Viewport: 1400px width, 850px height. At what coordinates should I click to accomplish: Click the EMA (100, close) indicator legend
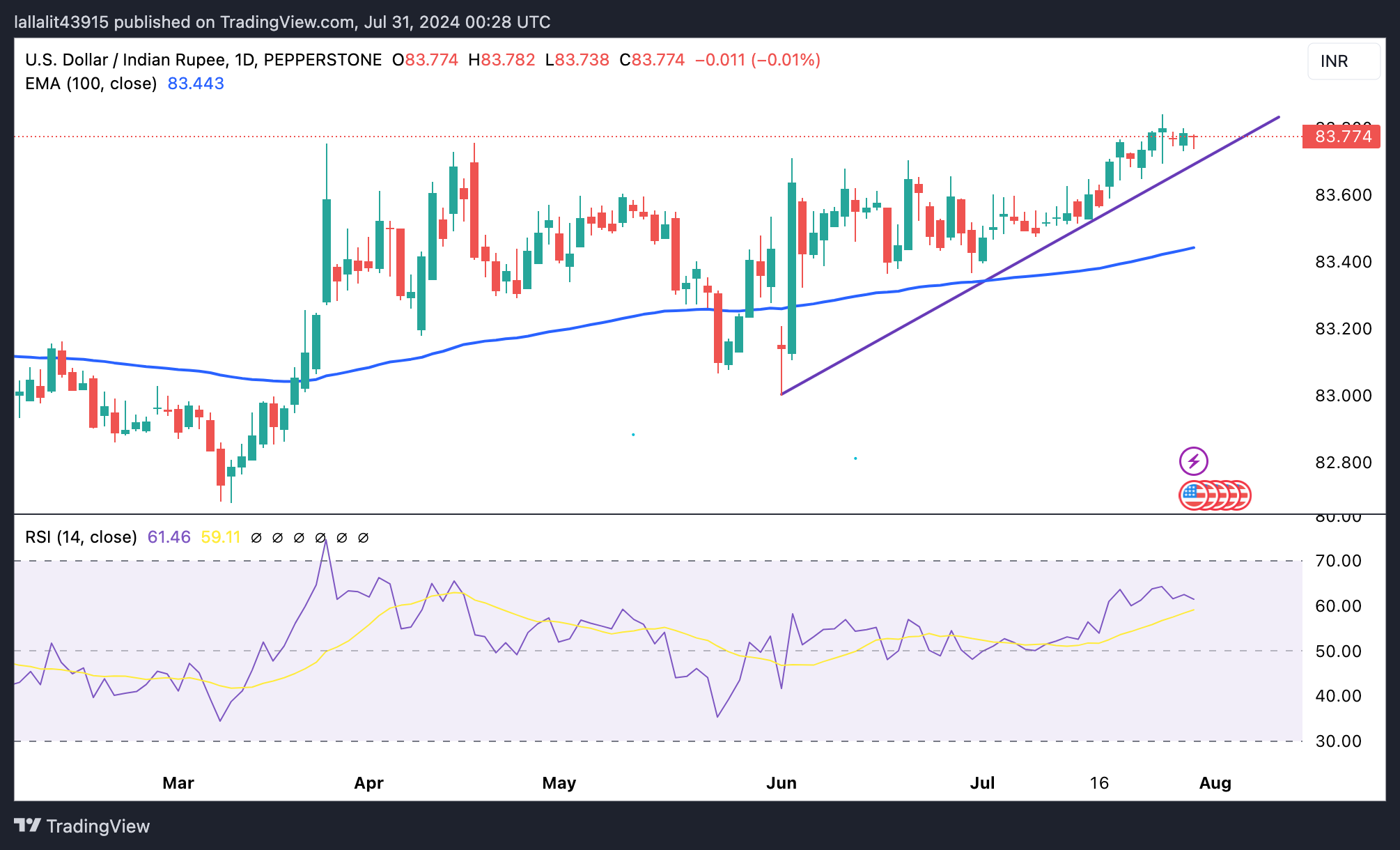click(x=91, y=84)
